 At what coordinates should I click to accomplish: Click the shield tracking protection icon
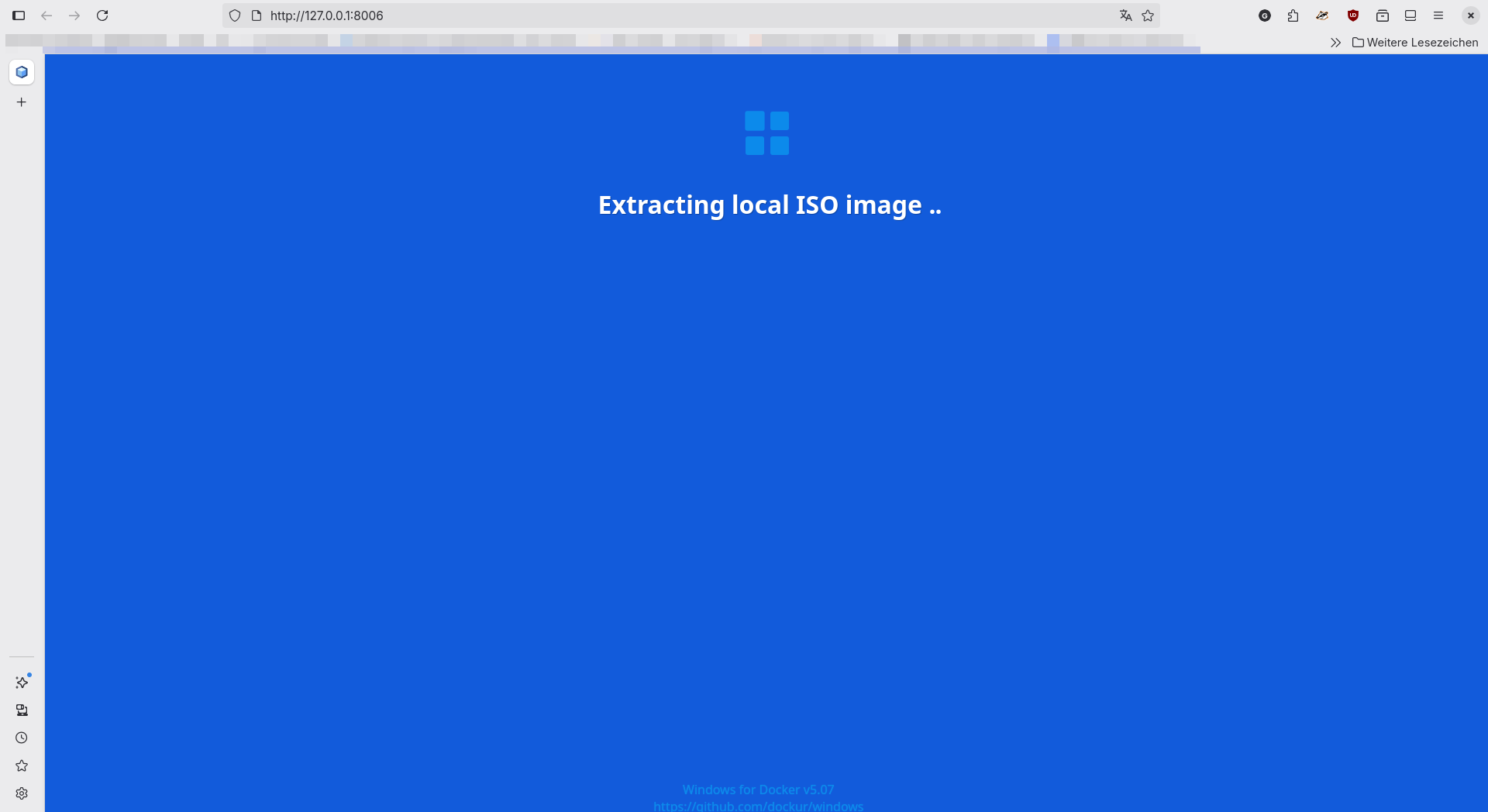pyautogui.click(x=235, y=15)
